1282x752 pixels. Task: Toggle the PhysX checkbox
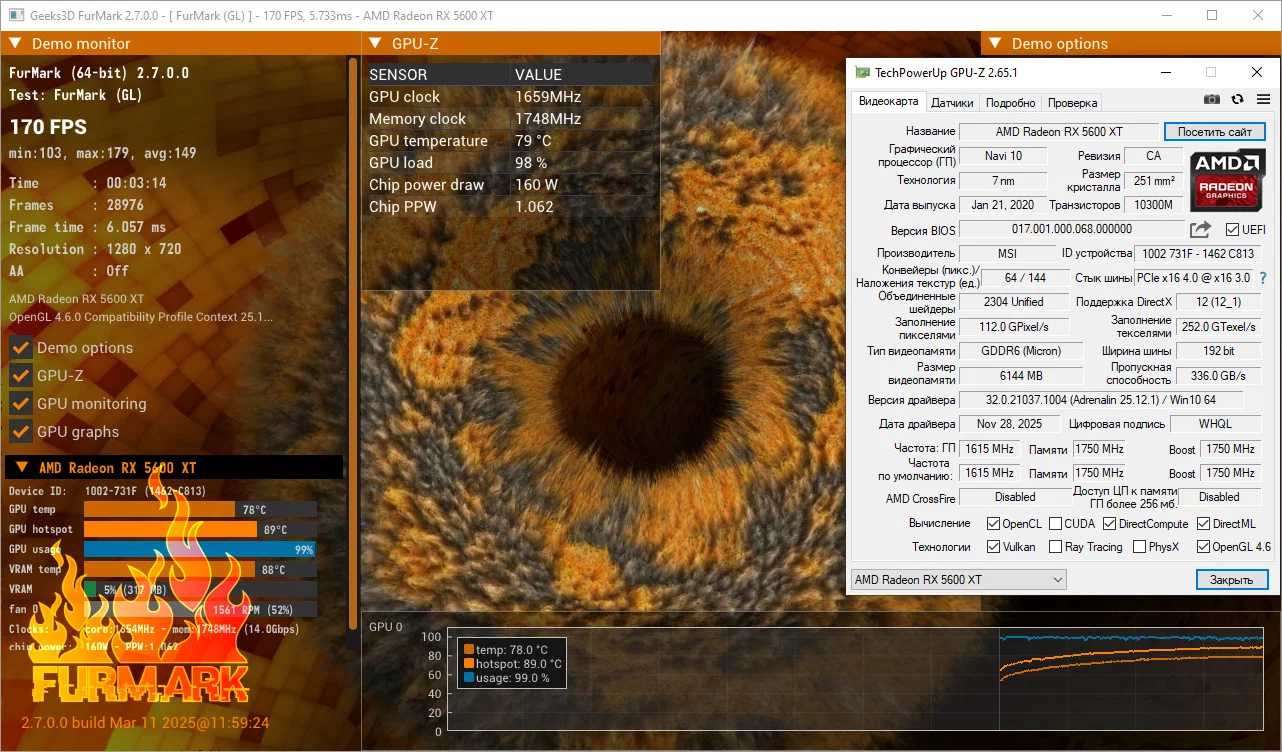(x=1140, y=547)
